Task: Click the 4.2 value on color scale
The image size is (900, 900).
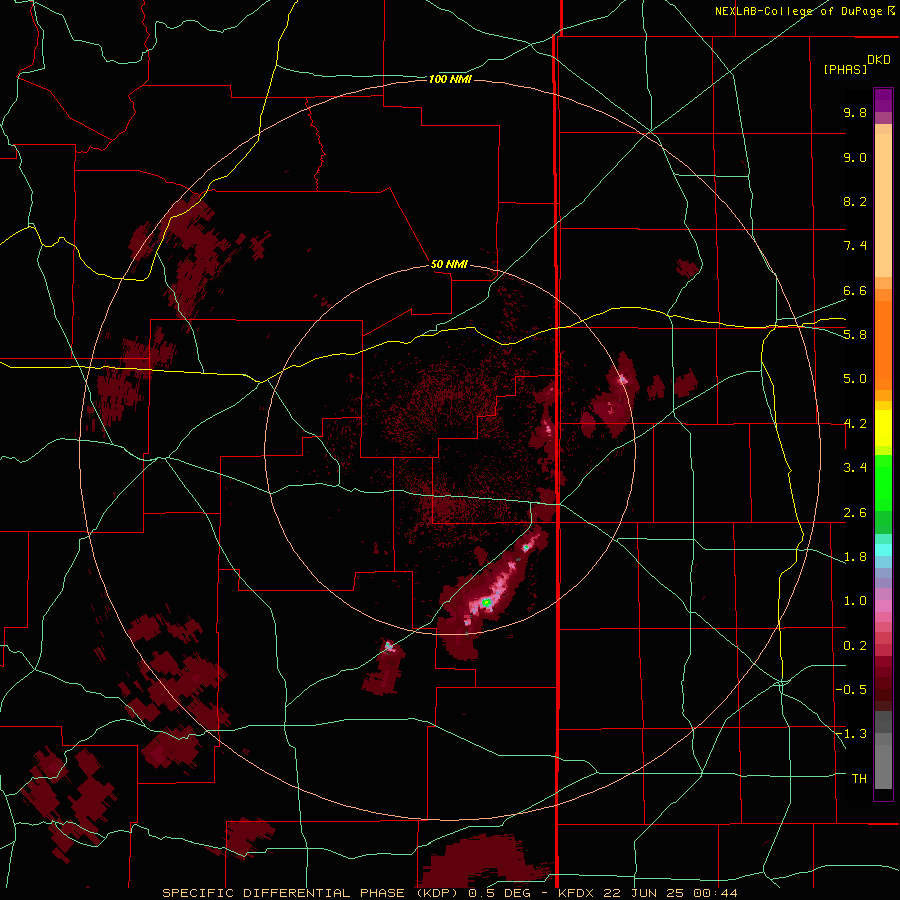Action: pos(855,424)
